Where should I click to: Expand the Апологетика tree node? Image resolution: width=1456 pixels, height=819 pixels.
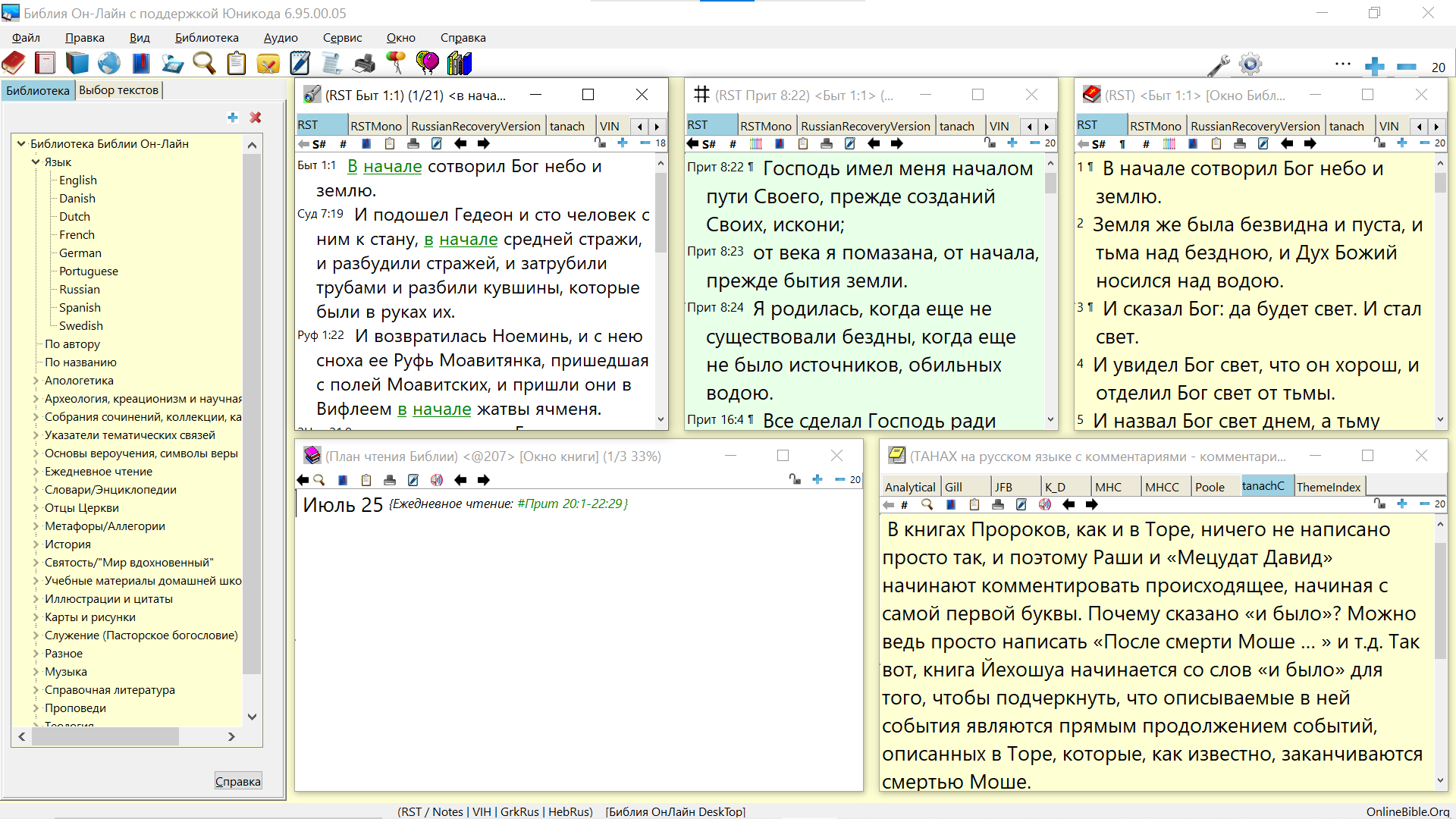tap(36, 380)
